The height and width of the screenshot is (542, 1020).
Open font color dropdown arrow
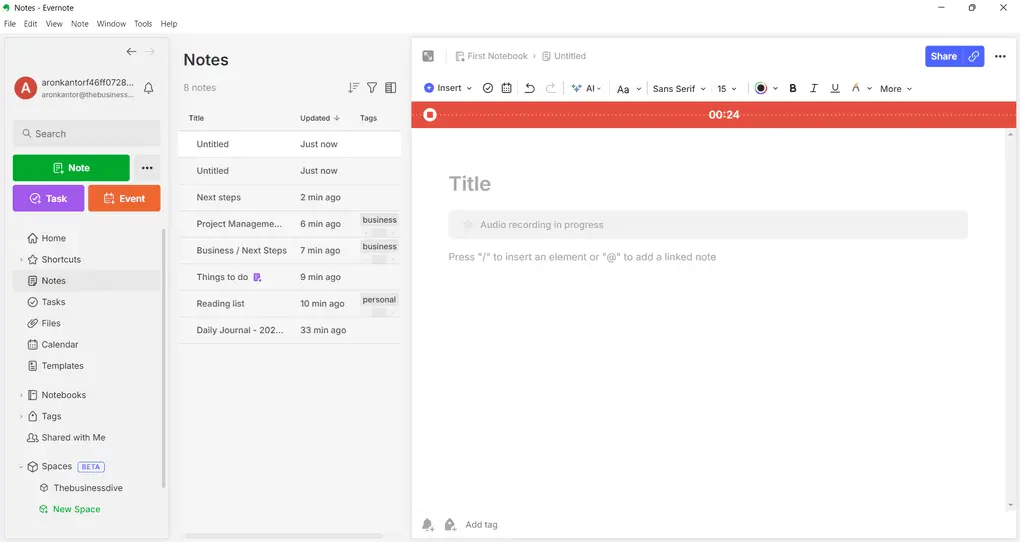tap(775, 88)
